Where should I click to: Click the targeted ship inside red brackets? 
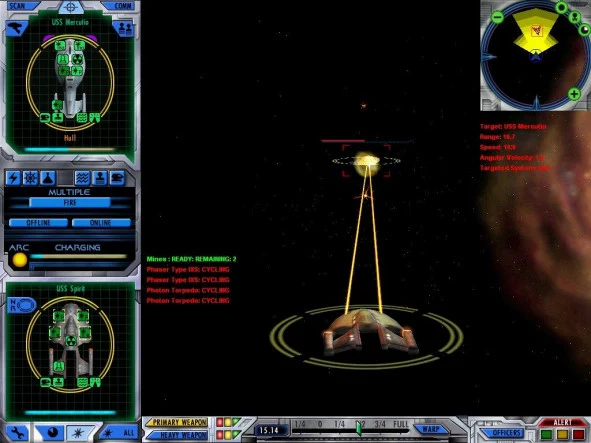(366, 161)
